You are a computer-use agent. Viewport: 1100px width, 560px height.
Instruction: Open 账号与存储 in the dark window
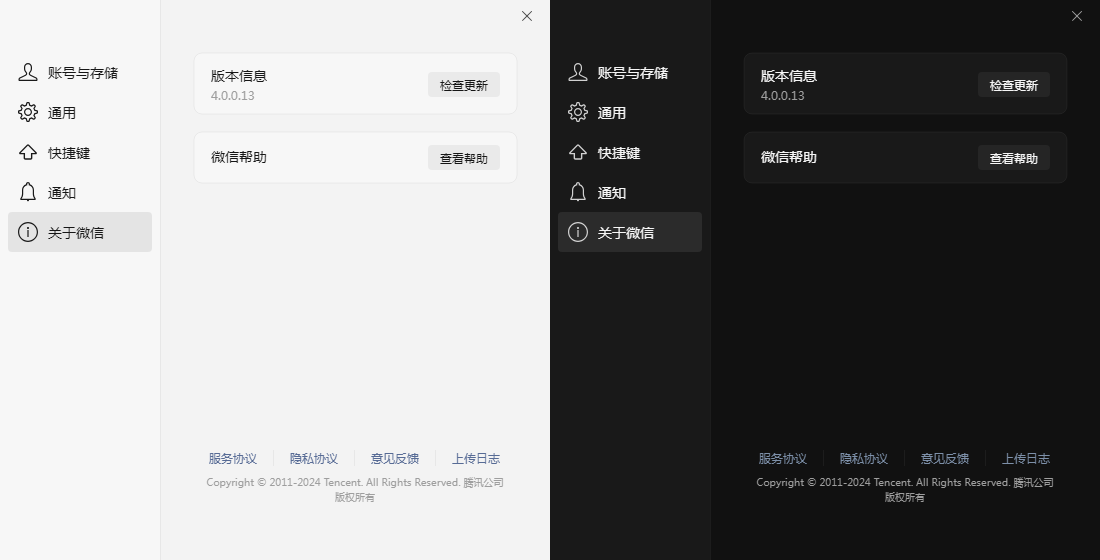(x=630, y=72)
